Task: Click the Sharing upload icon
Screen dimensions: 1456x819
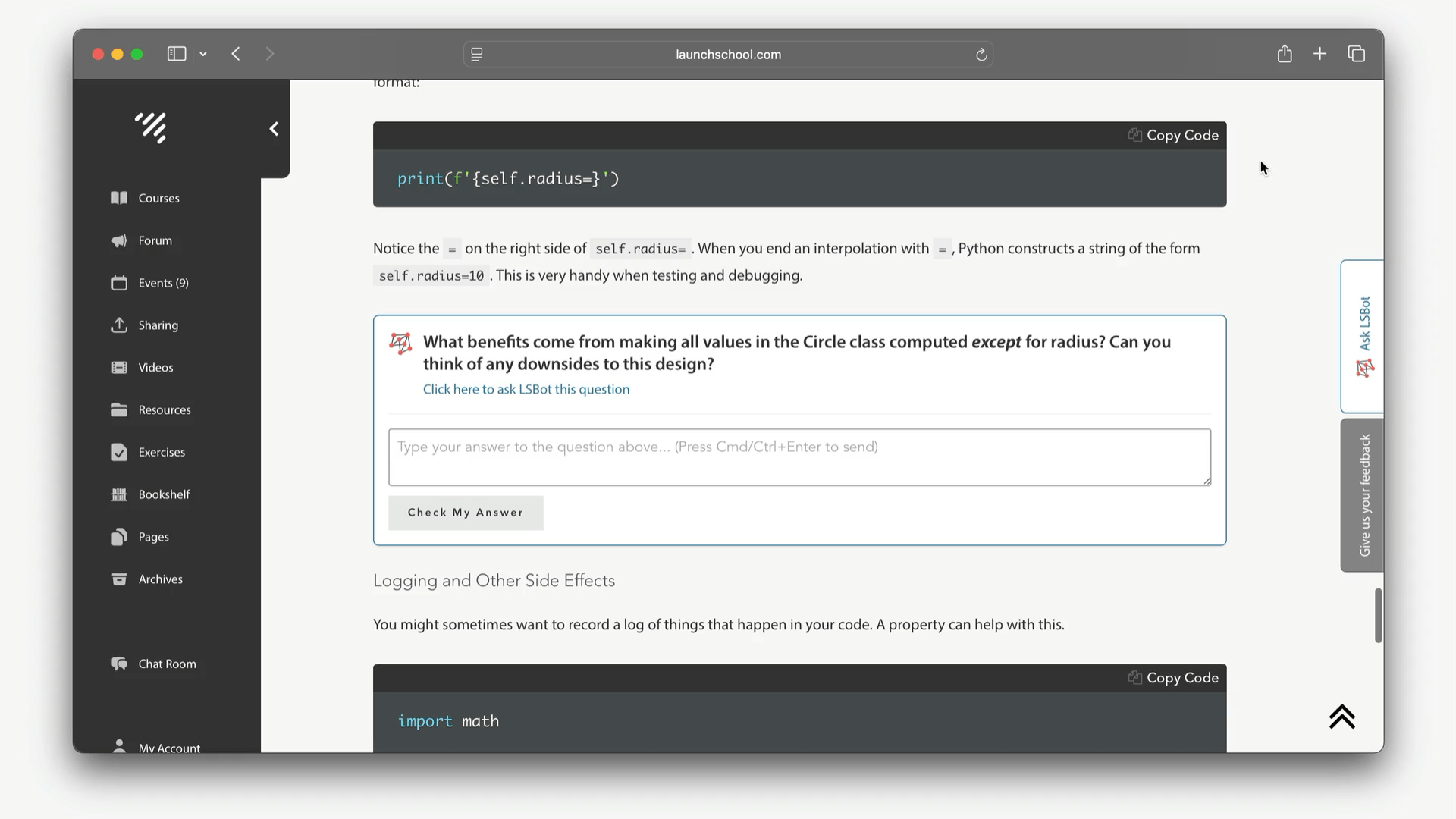Action: (119, 325)
